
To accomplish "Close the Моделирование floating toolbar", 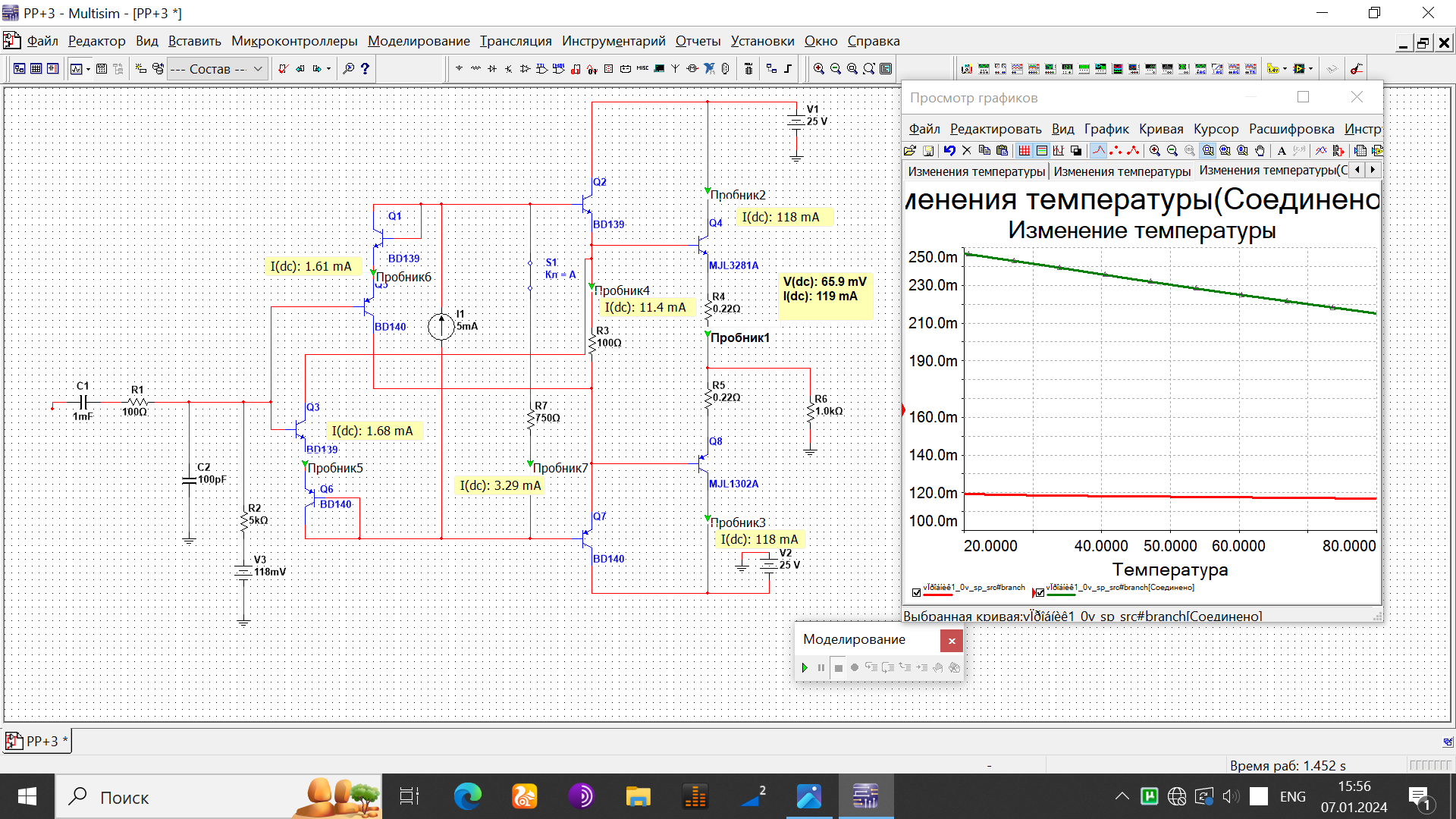I will point(952,641).
